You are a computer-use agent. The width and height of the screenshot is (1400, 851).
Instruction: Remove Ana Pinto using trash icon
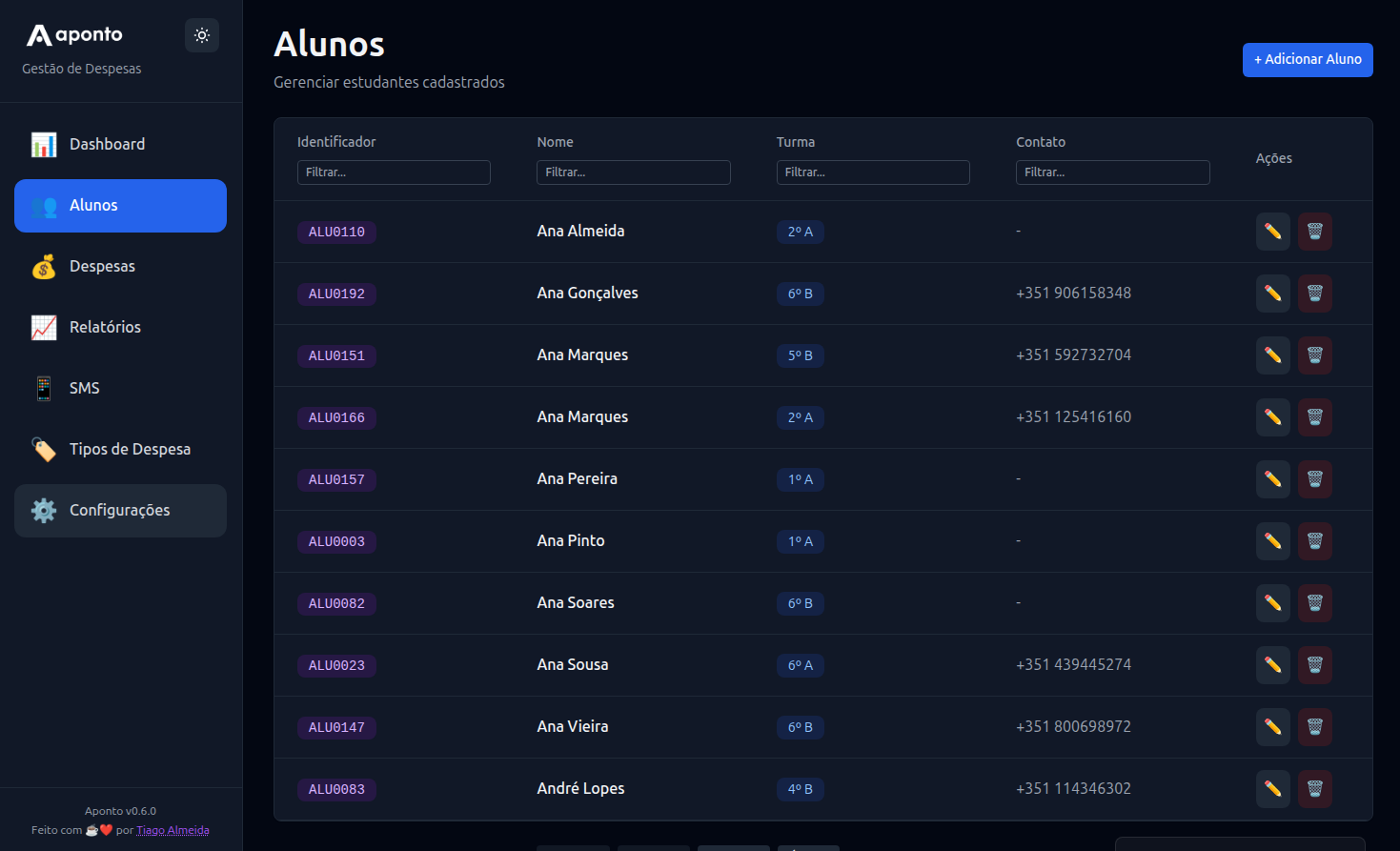pyautogui.click(x=1314, y=541)
